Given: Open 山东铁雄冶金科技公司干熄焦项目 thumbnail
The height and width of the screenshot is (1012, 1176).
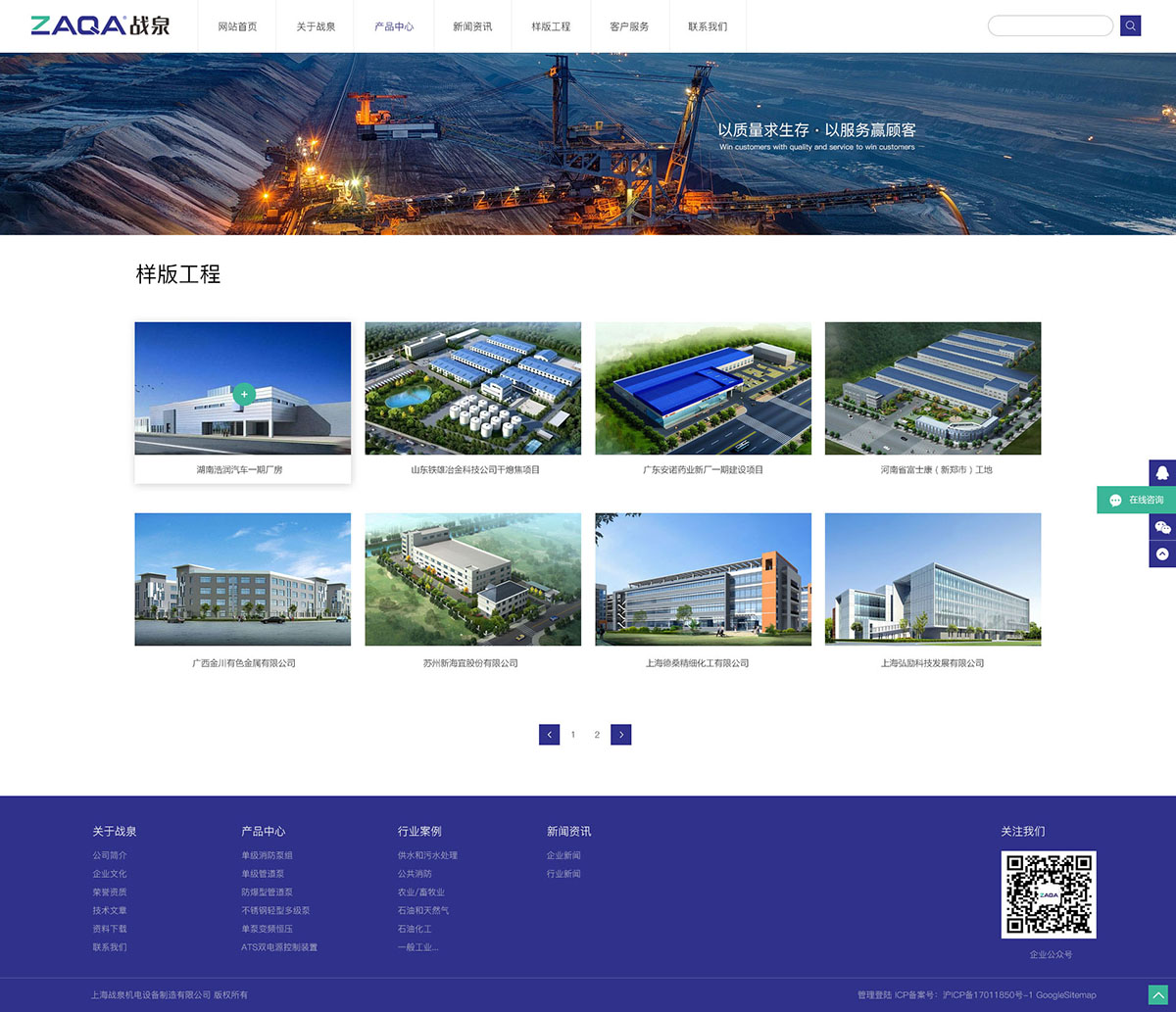Looking at the screenshot, I should coord(472,389).
